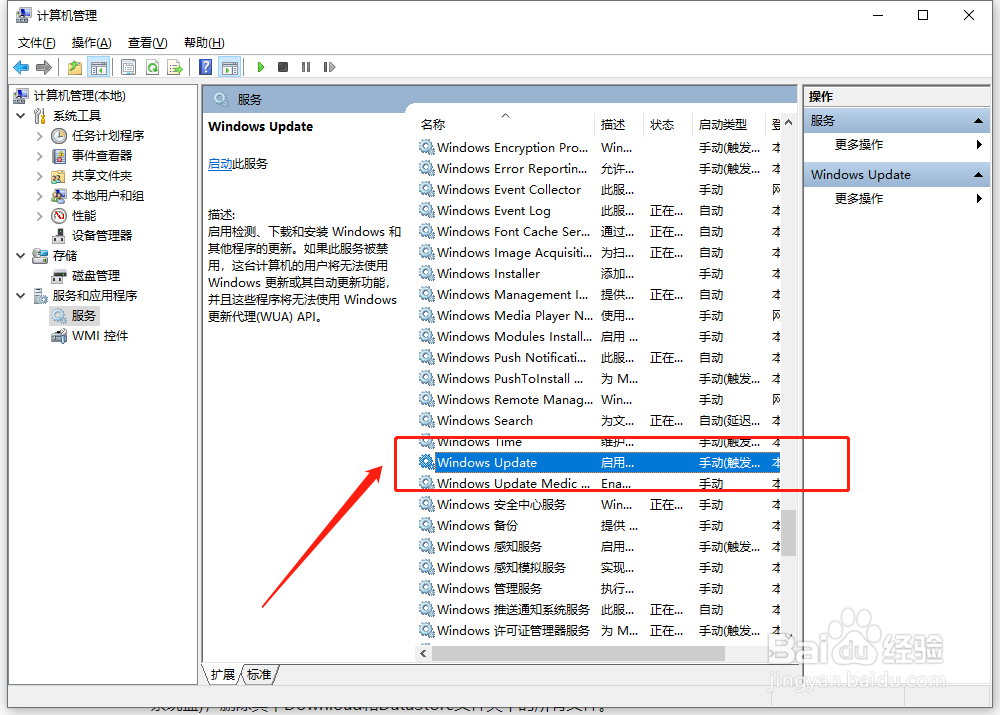Select Windows 许可证管理器服务 row

pyautogui.click(x=598, y=631)
